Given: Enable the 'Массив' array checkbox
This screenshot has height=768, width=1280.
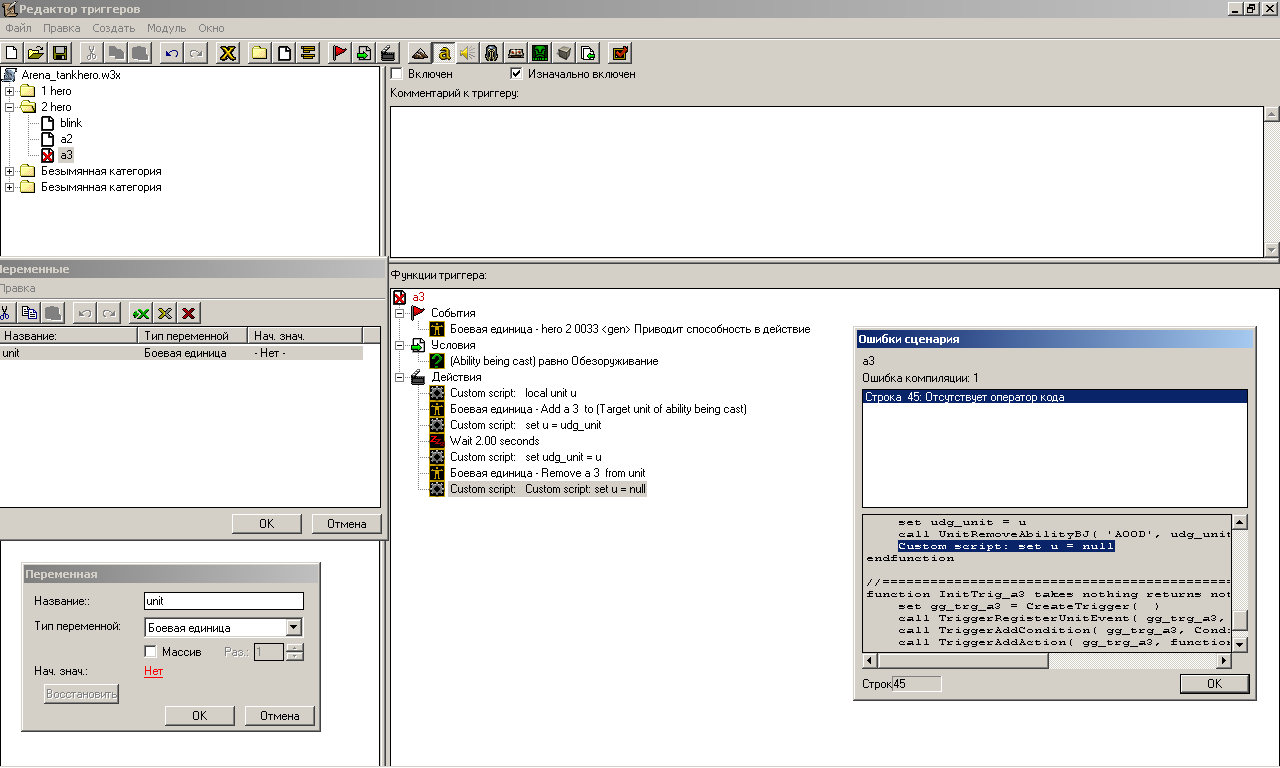Looking at the screenshot, I should (x=151, y=652).
